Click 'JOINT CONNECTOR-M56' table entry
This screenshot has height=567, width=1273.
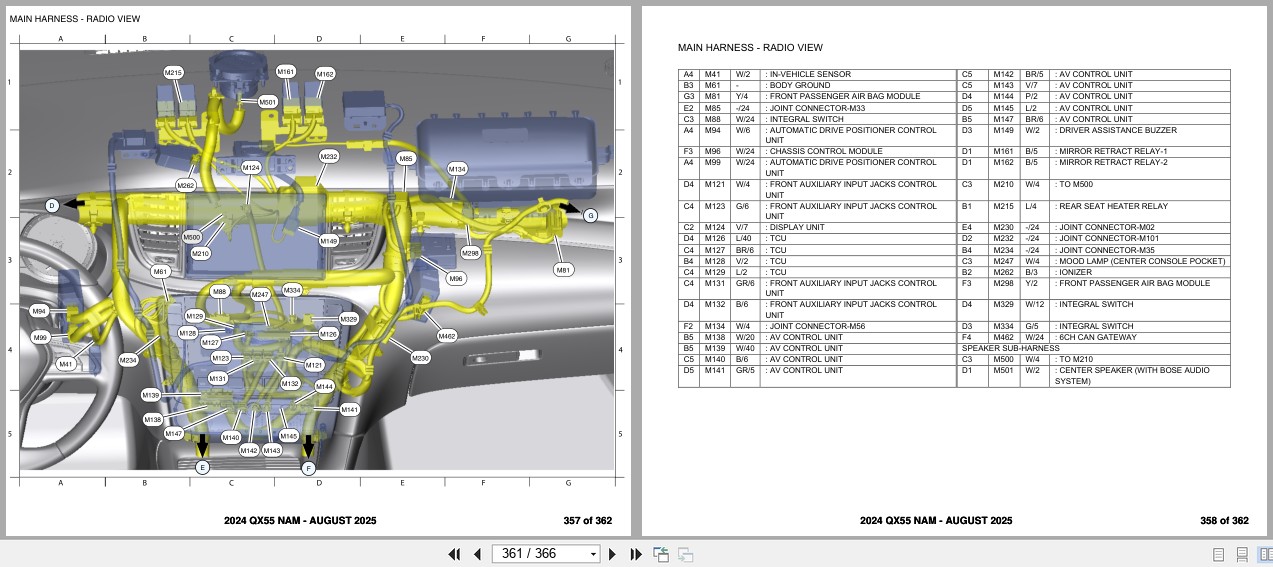pos(817,327)
